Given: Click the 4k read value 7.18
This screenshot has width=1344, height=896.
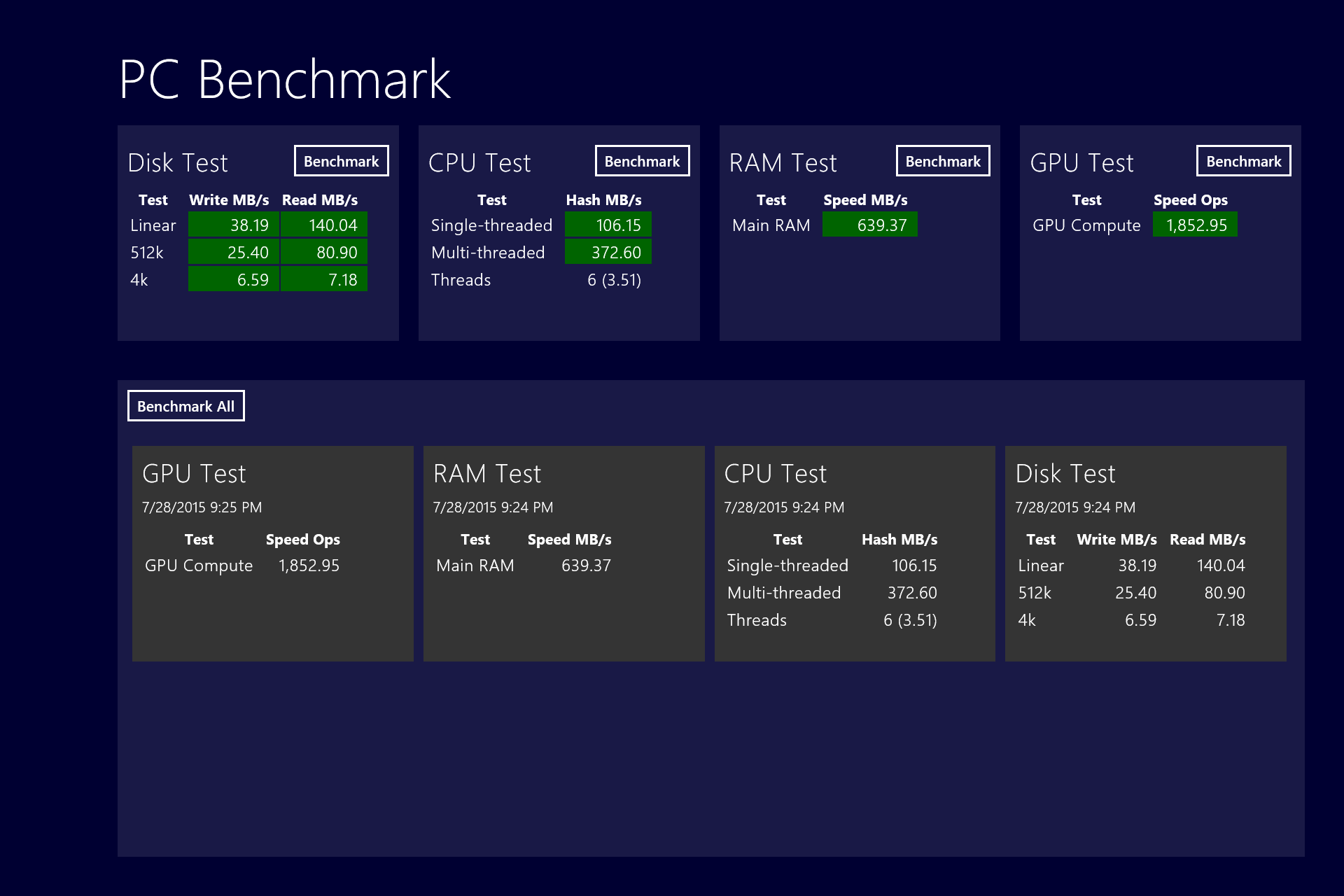Looking at the screenshot, I should pos(324,279).
